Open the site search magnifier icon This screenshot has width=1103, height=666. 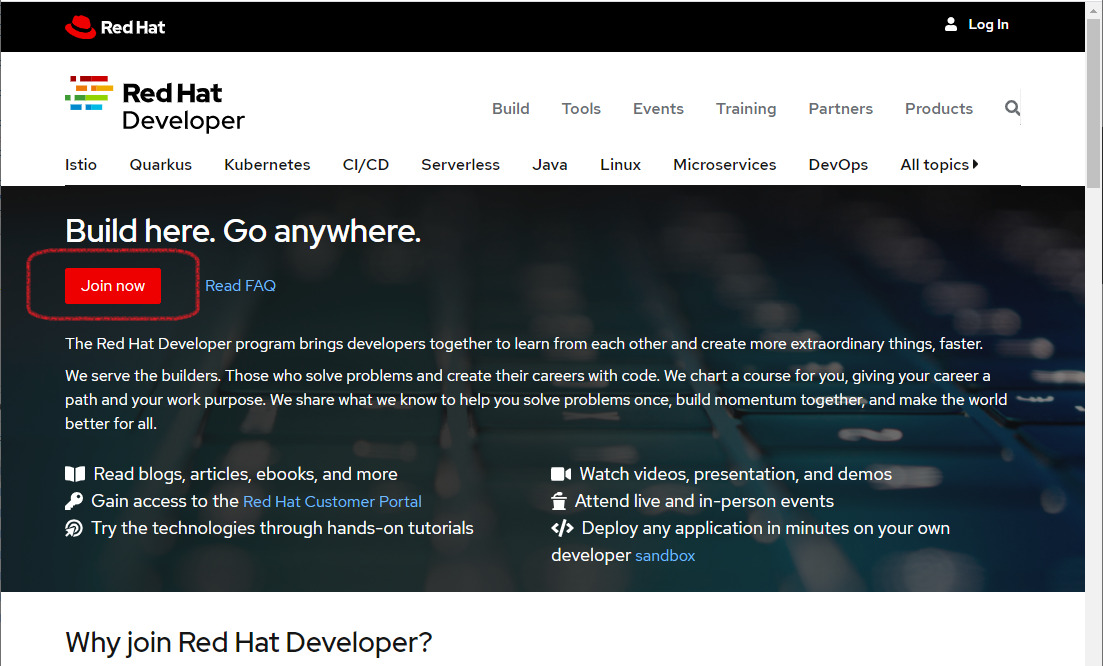(x=1012, y=108)
